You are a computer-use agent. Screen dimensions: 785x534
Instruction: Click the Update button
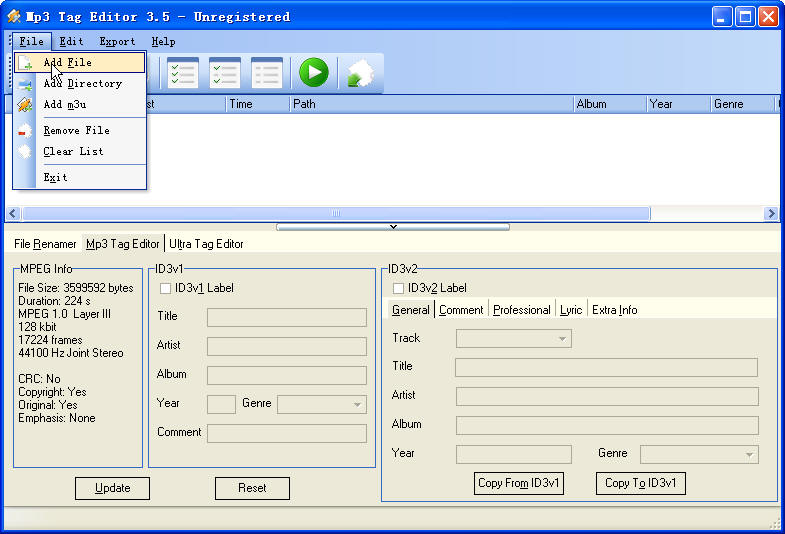click(112, 488)
